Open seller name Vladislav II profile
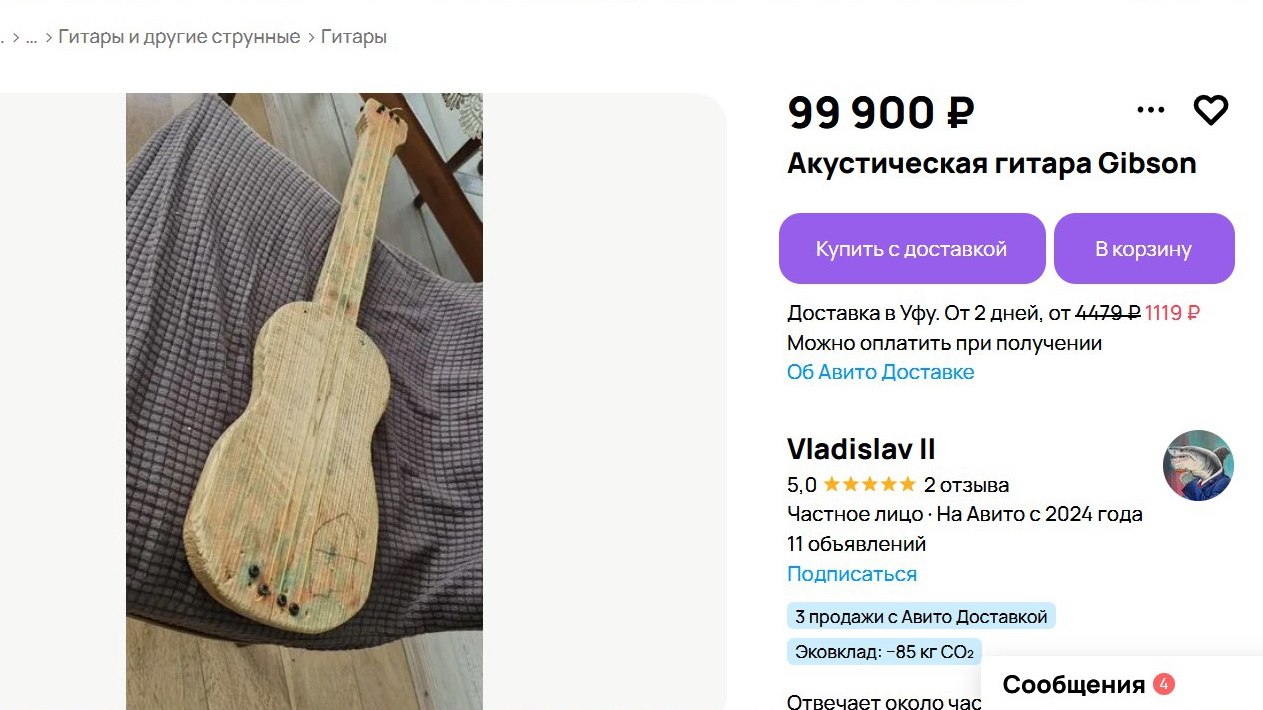The width and height of the screenshot is (1263, 710). (x=861, y=449)
